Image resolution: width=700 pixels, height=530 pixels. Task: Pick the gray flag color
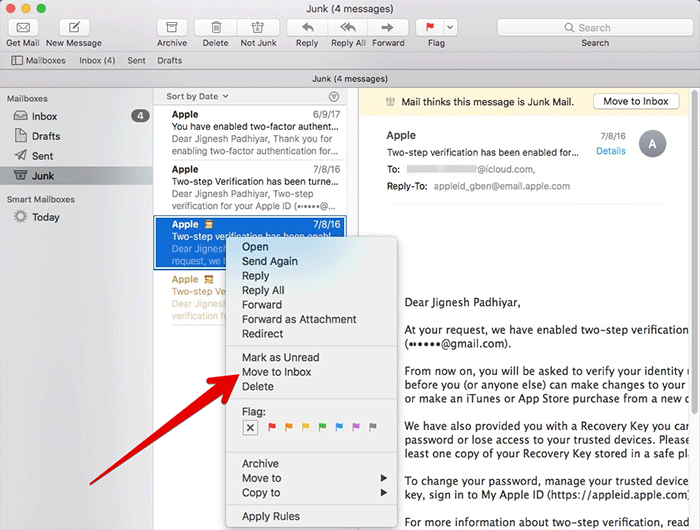pos(373,427)
